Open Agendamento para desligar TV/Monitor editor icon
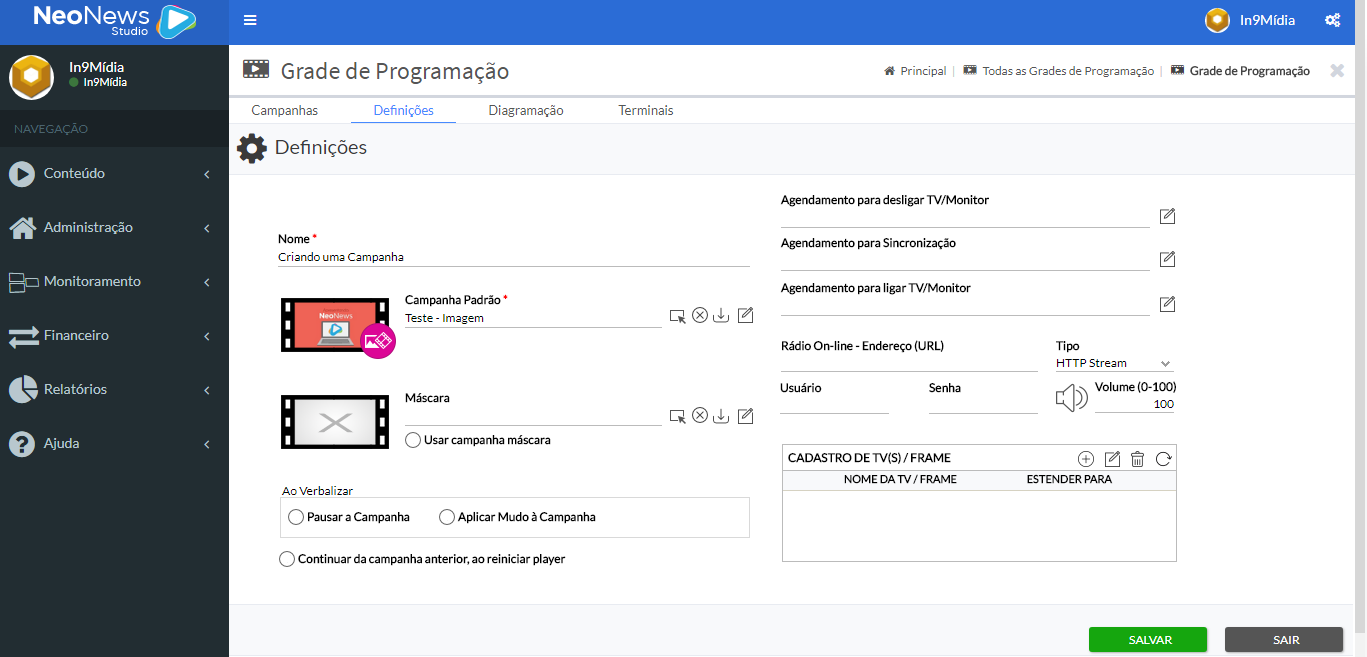This screenshot has width=1367, height=657. point(1167,216)
